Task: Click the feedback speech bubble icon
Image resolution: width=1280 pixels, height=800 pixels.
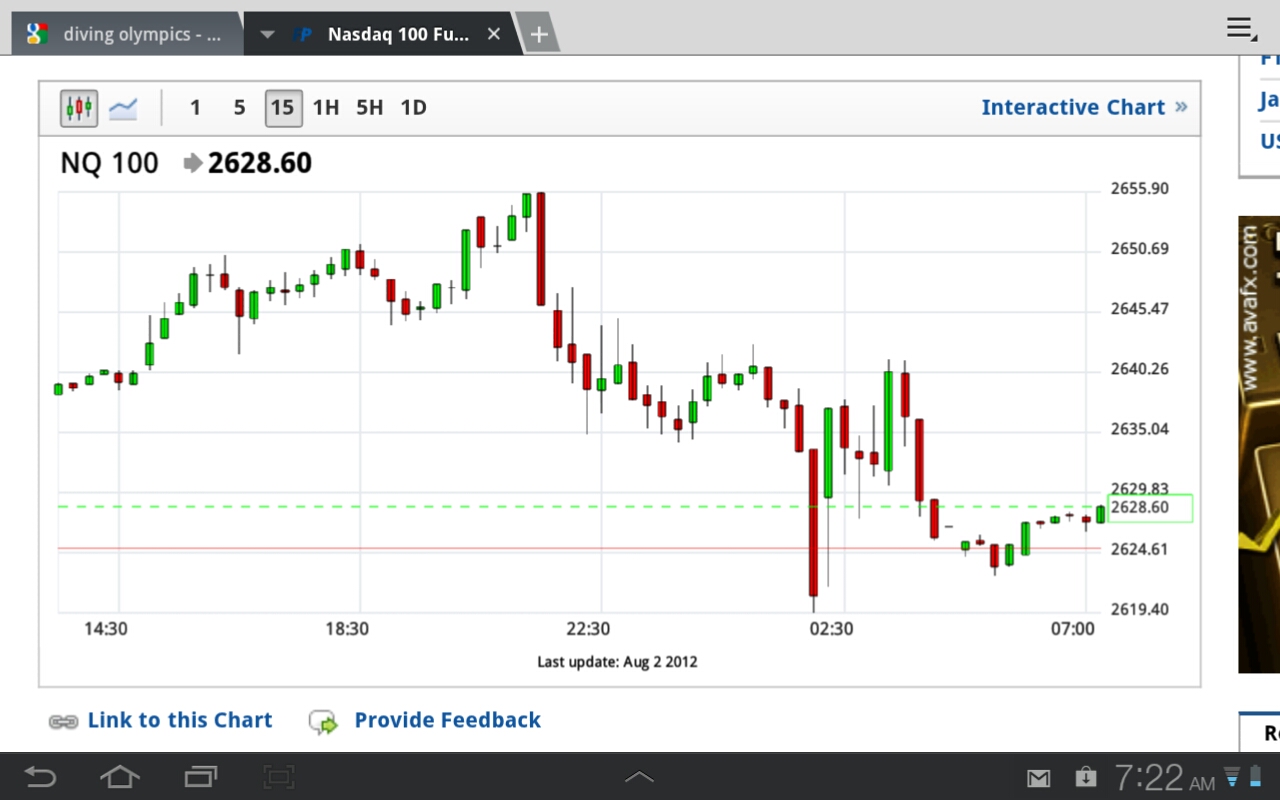Action: point(323,722)
